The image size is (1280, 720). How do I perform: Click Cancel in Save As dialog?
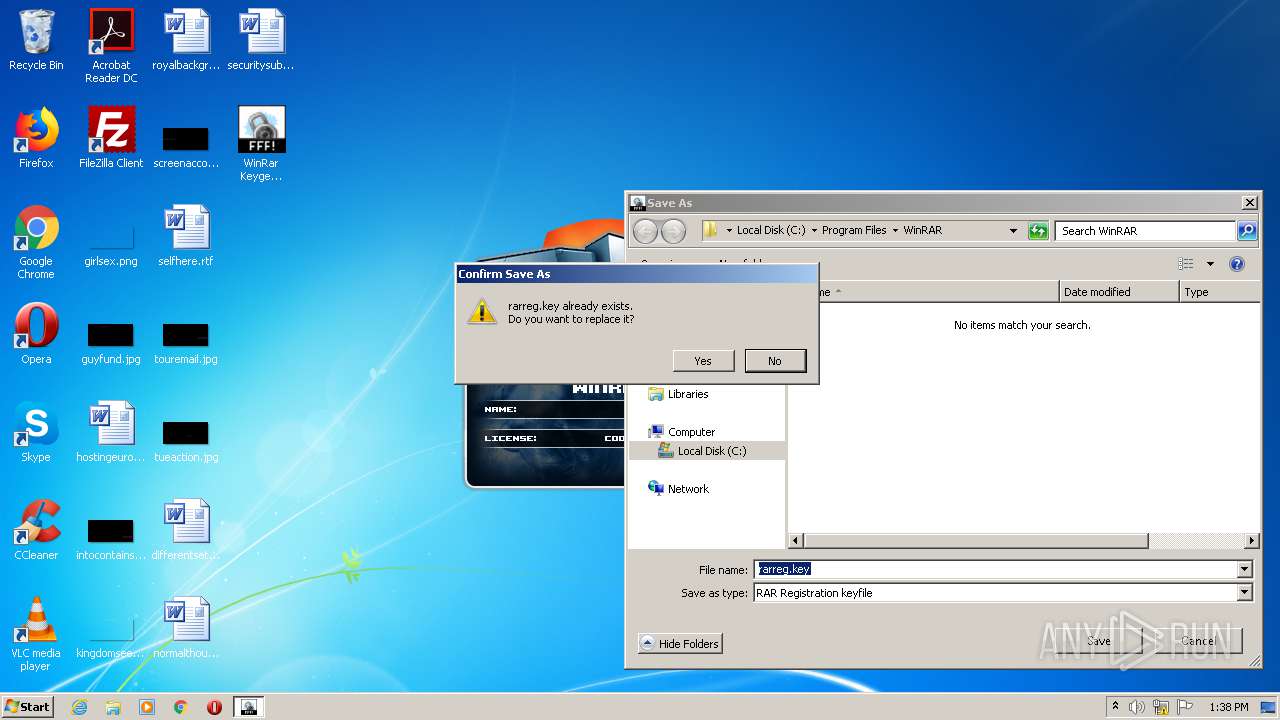pyautogui.click(x=1198, y=641)
